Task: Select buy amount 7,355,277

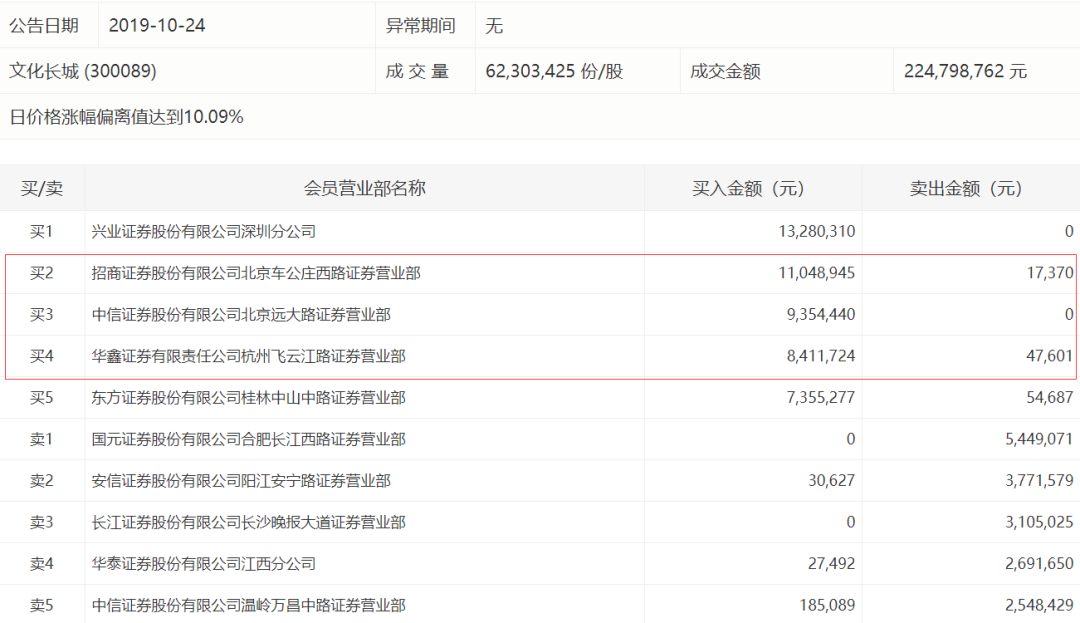Action: point(820,397)
